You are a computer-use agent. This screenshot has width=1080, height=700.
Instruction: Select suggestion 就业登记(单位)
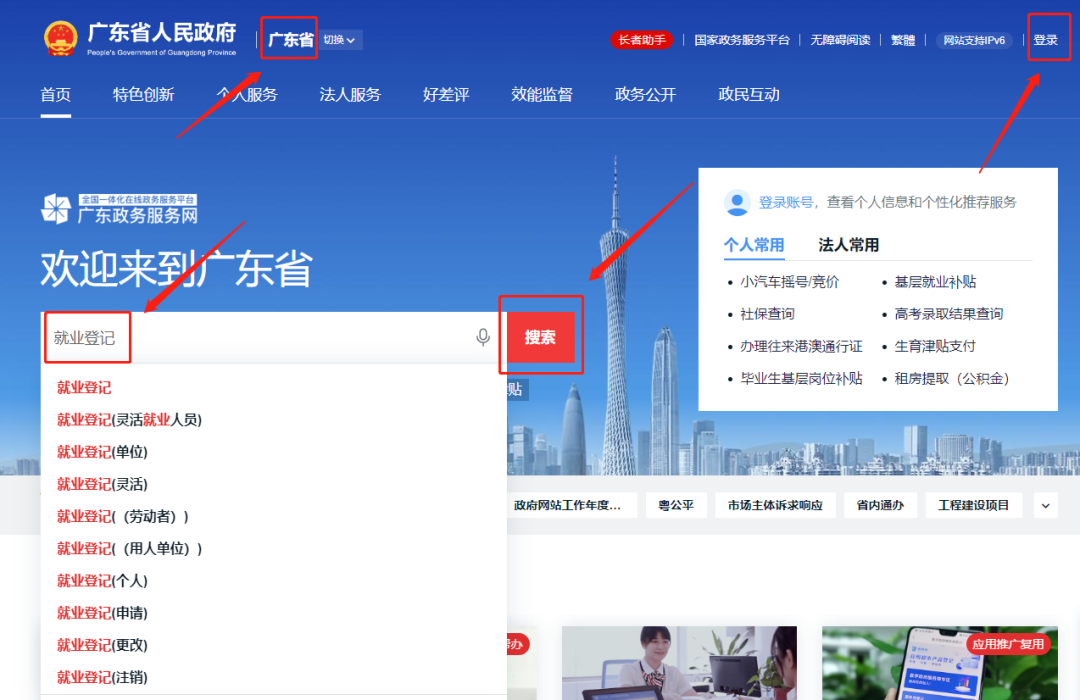[102, 452]
